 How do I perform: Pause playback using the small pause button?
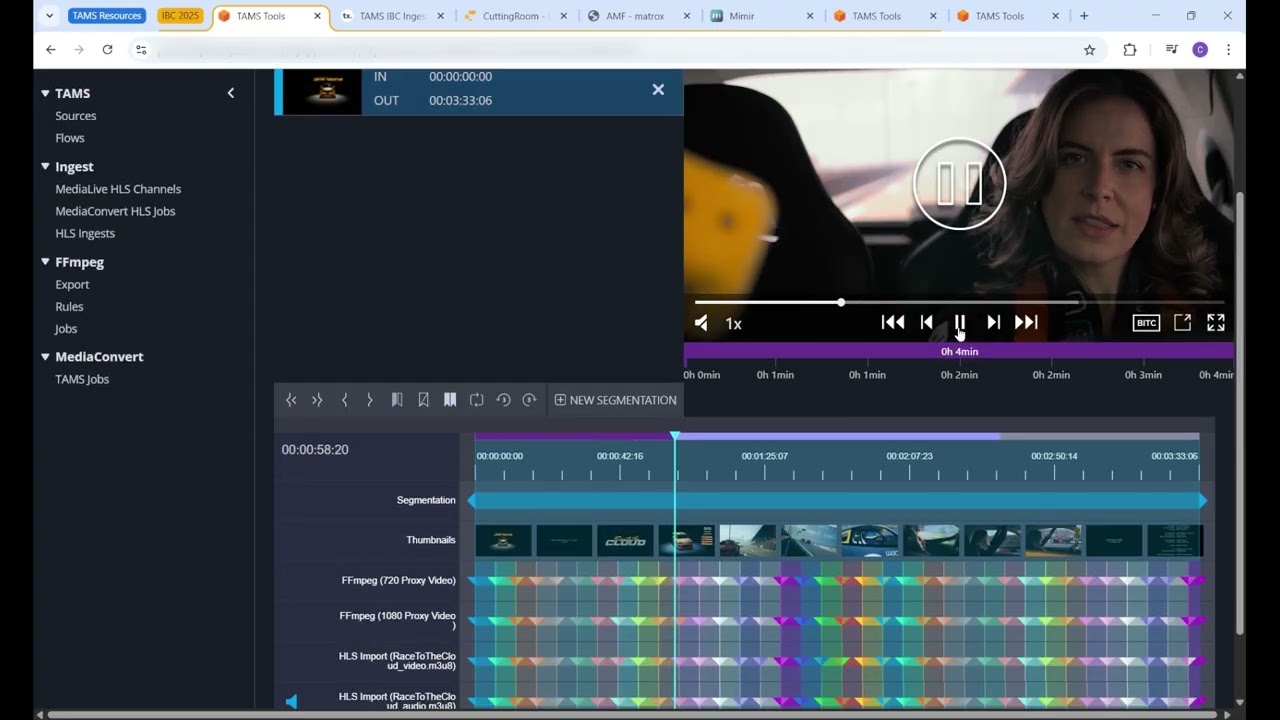959,322
